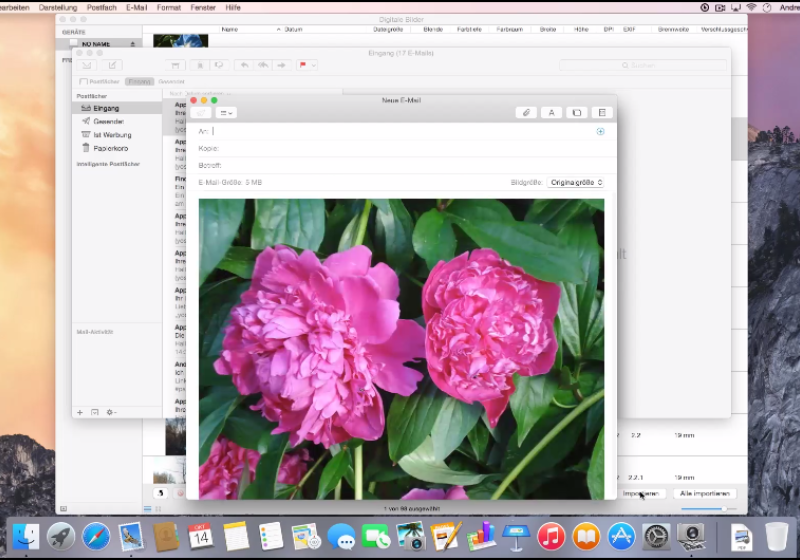
Task: Reply all double arrow in the Mail toolbar
Action: point(263,65)
